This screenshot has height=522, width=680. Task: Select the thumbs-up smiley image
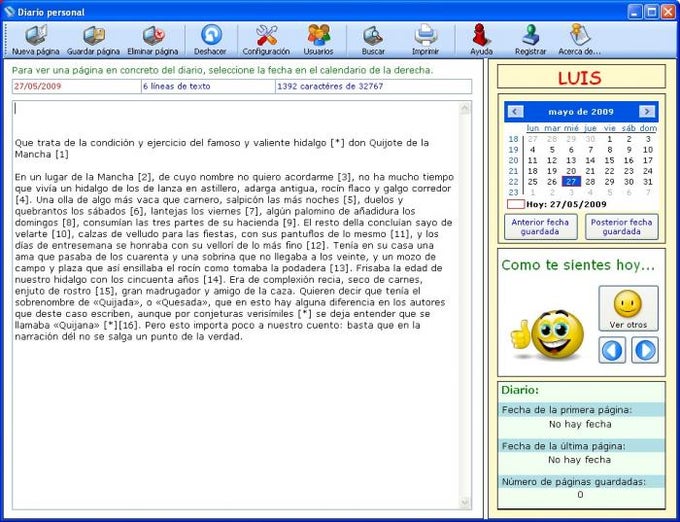click(x=547, y=335)
